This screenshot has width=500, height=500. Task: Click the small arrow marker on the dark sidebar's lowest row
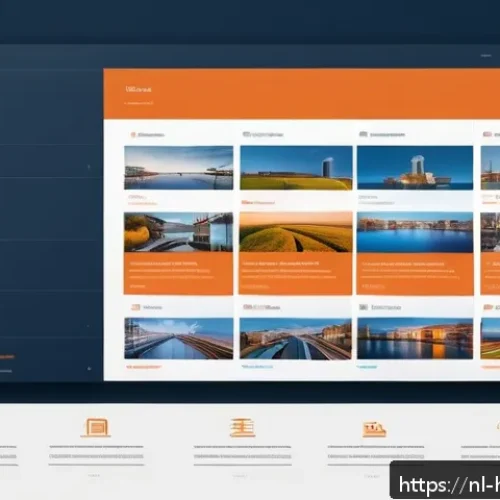pyautogui.click(x=89, y=369)
